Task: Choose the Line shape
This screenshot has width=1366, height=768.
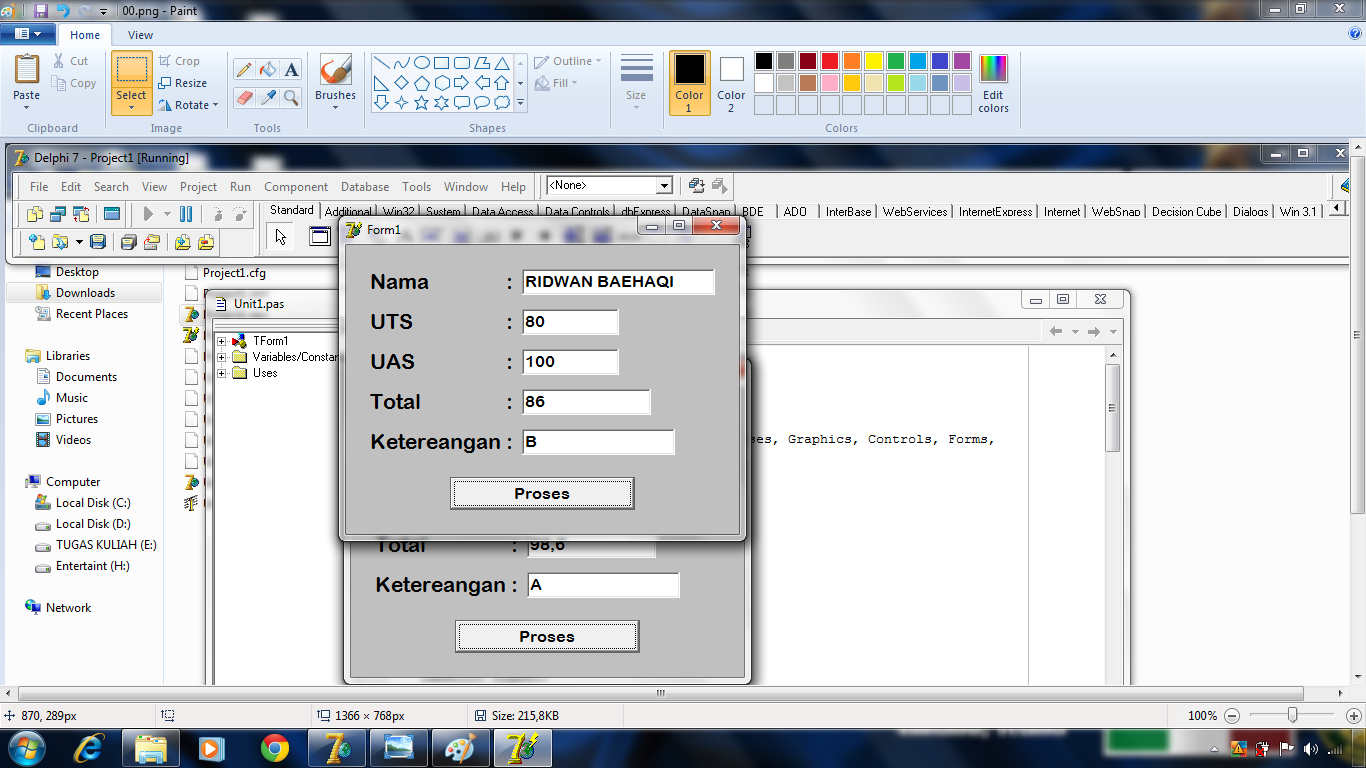Action: (x=381, y=62)
